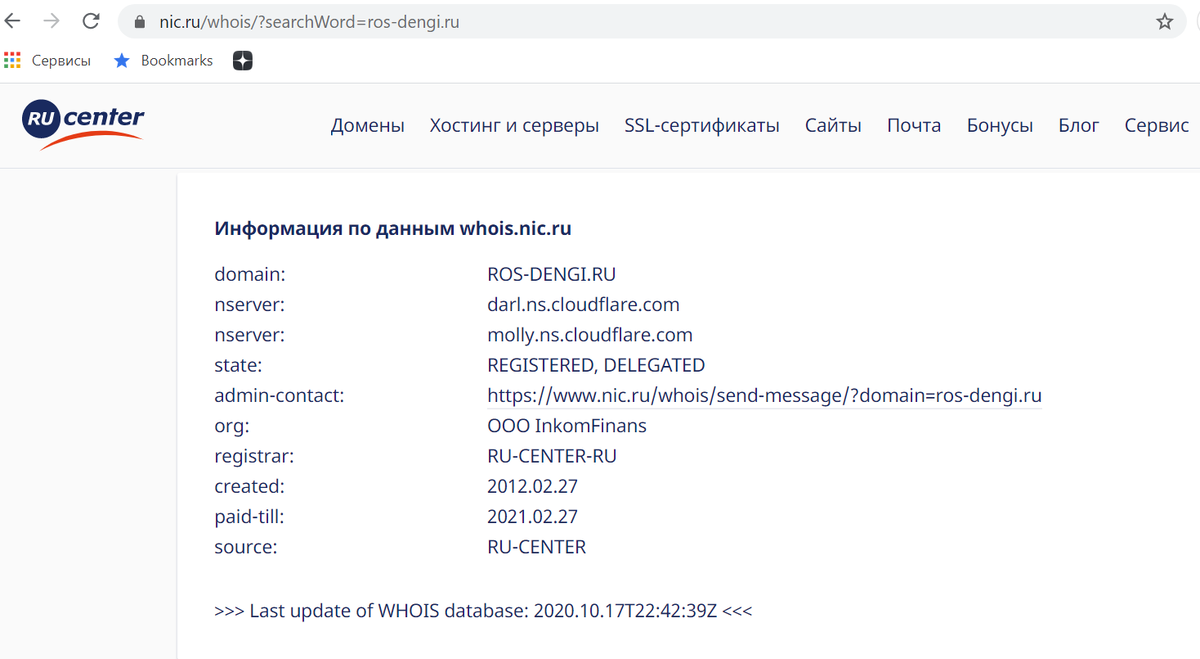Open the Сайты menu
This screenshot has width=1200, height=659.
click(833, 125)
